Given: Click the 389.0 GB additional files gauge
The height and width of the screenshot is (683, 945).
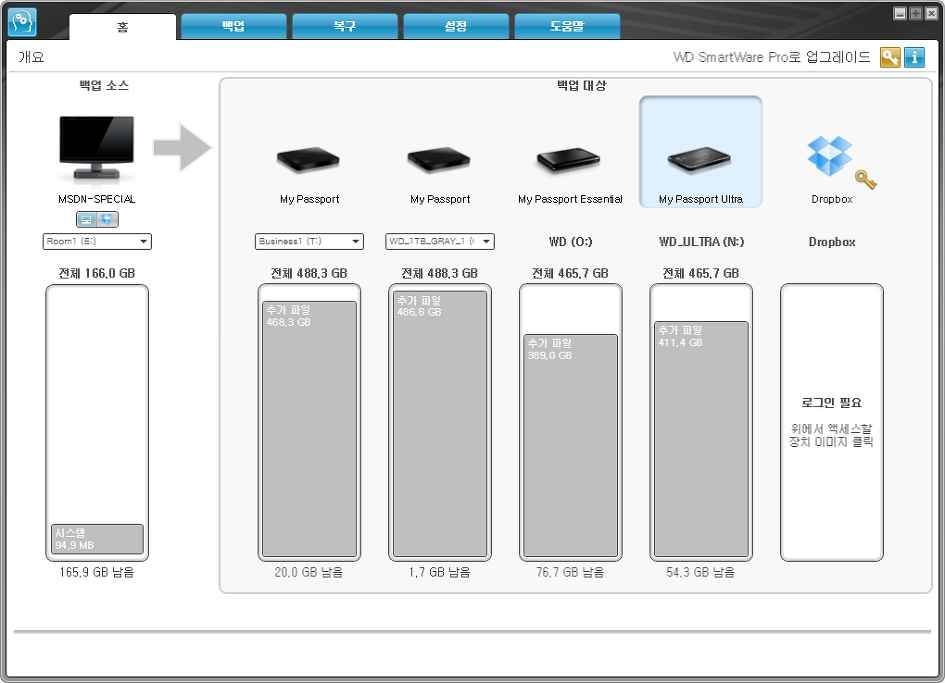Looking at the screenshot, I should (x=570, y=445).
